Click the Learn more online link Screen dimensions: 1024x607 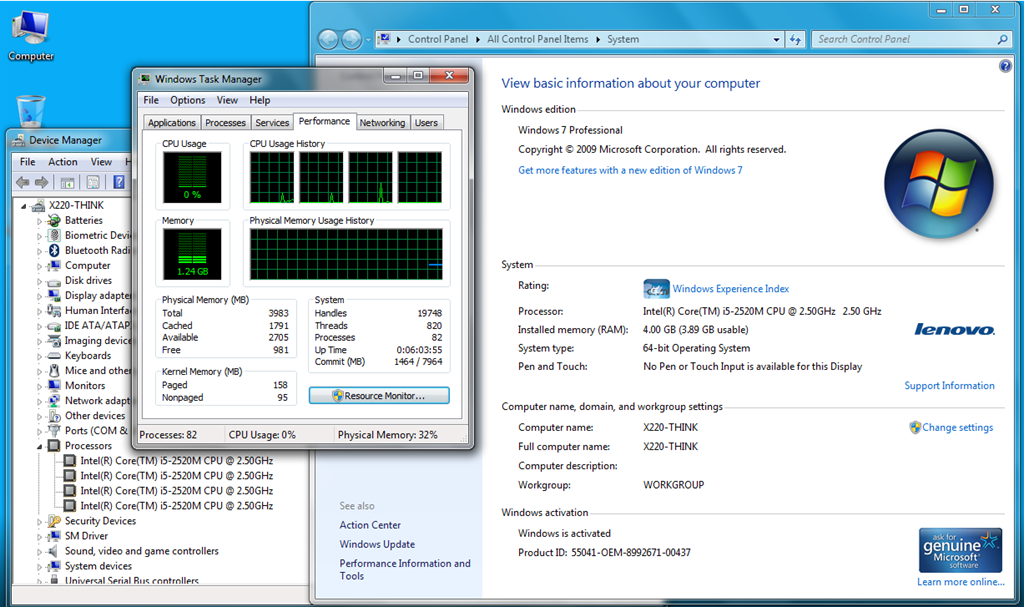point(961,582)
